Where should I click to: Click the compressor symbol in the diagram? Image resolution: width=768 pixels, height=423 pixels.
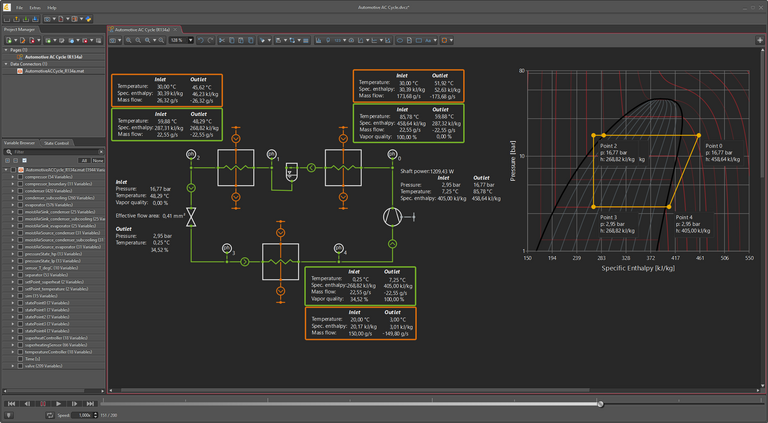391,215
